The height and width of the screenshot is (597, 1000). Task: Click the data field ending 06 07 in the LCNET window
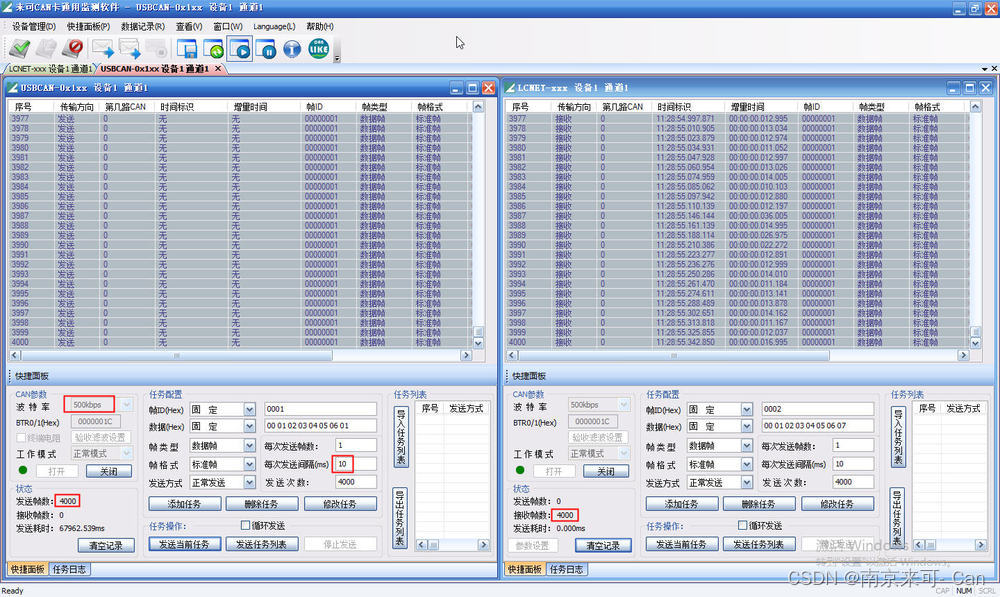click(818, 425)
